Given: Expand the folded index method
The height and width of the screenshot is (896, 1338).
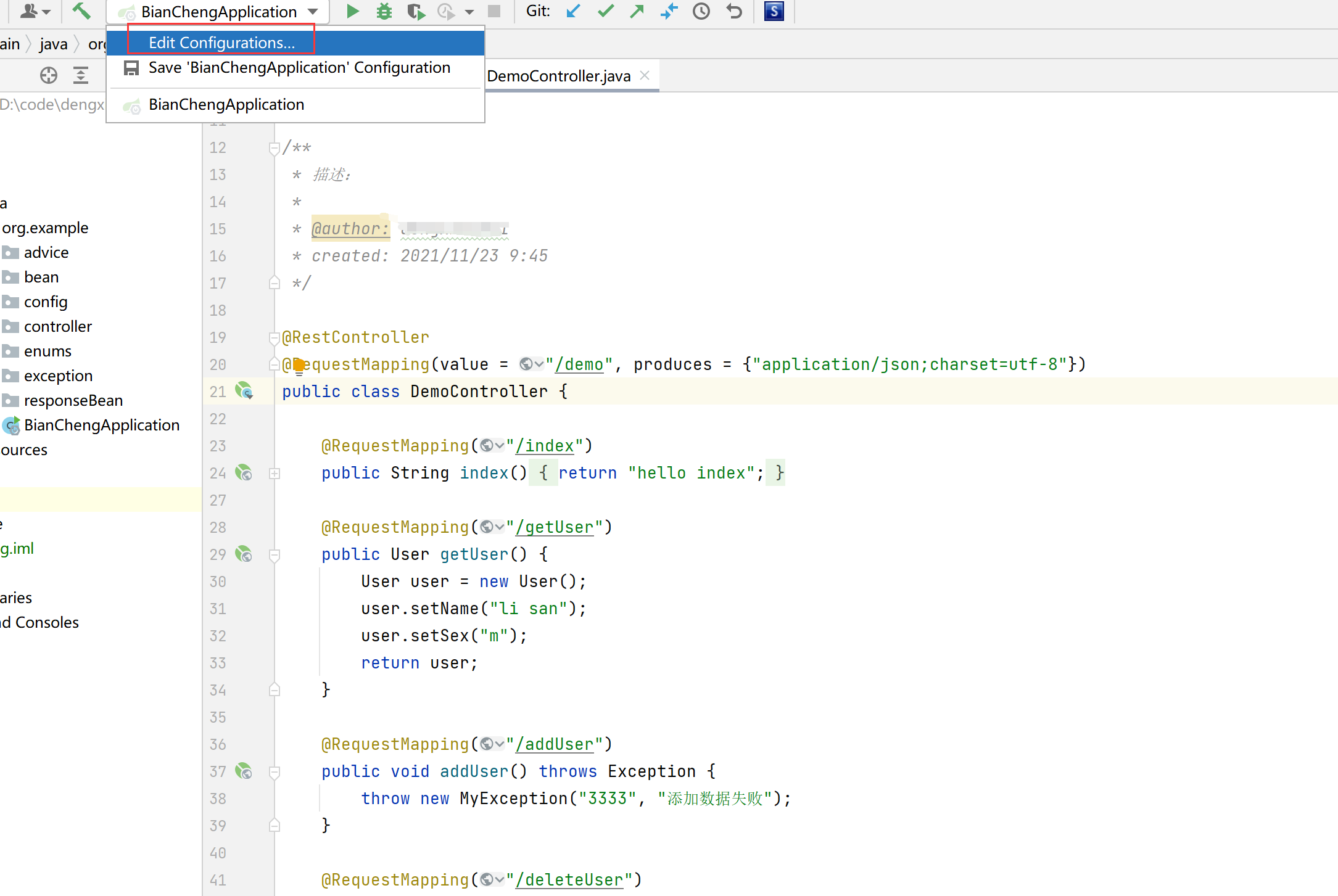Looking at the screenshot, I should pos(275,473).
